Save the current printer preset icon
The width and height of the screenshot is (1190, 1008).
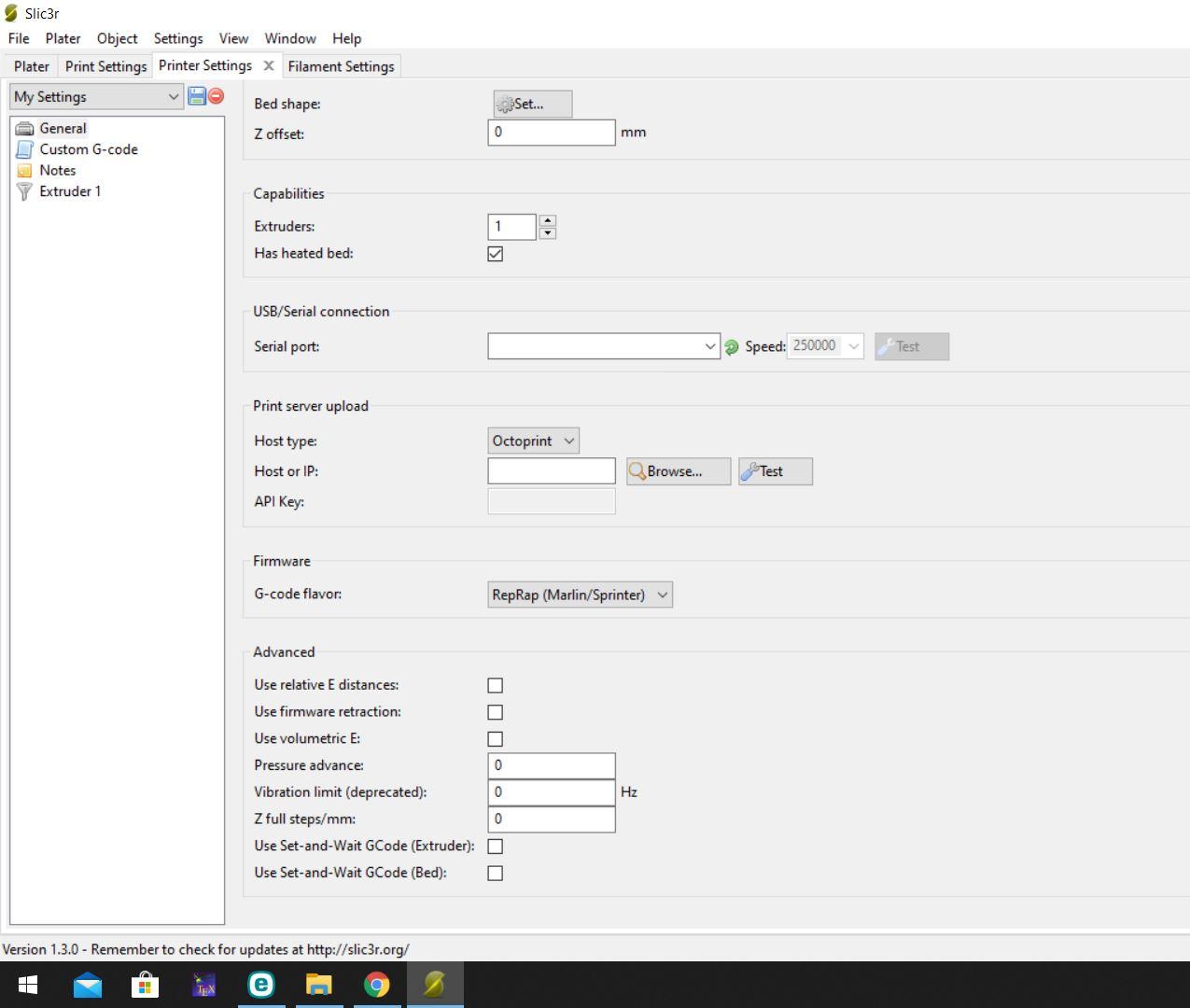(197, 96)
